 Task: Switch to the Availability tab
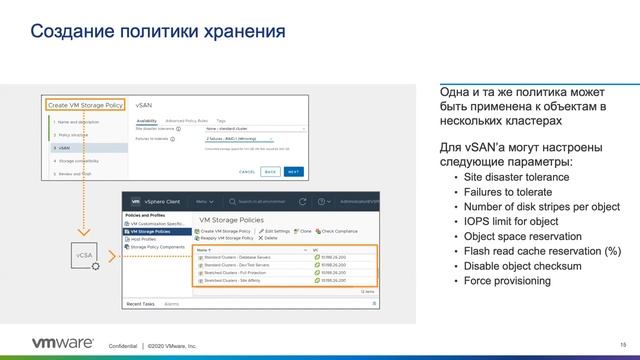(x=147, y=121)
